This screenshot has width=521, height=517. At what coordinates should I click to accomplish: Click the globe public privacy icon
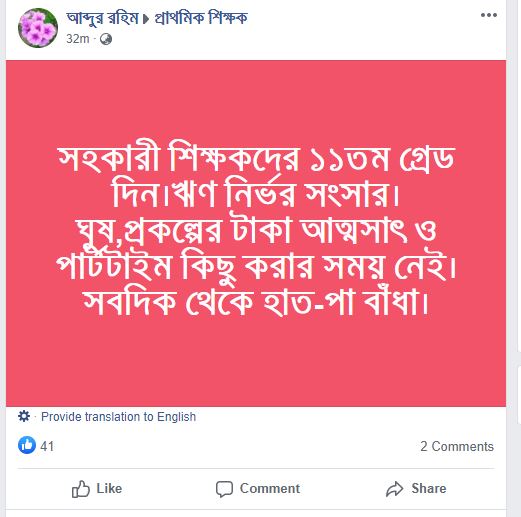(106, 39)
